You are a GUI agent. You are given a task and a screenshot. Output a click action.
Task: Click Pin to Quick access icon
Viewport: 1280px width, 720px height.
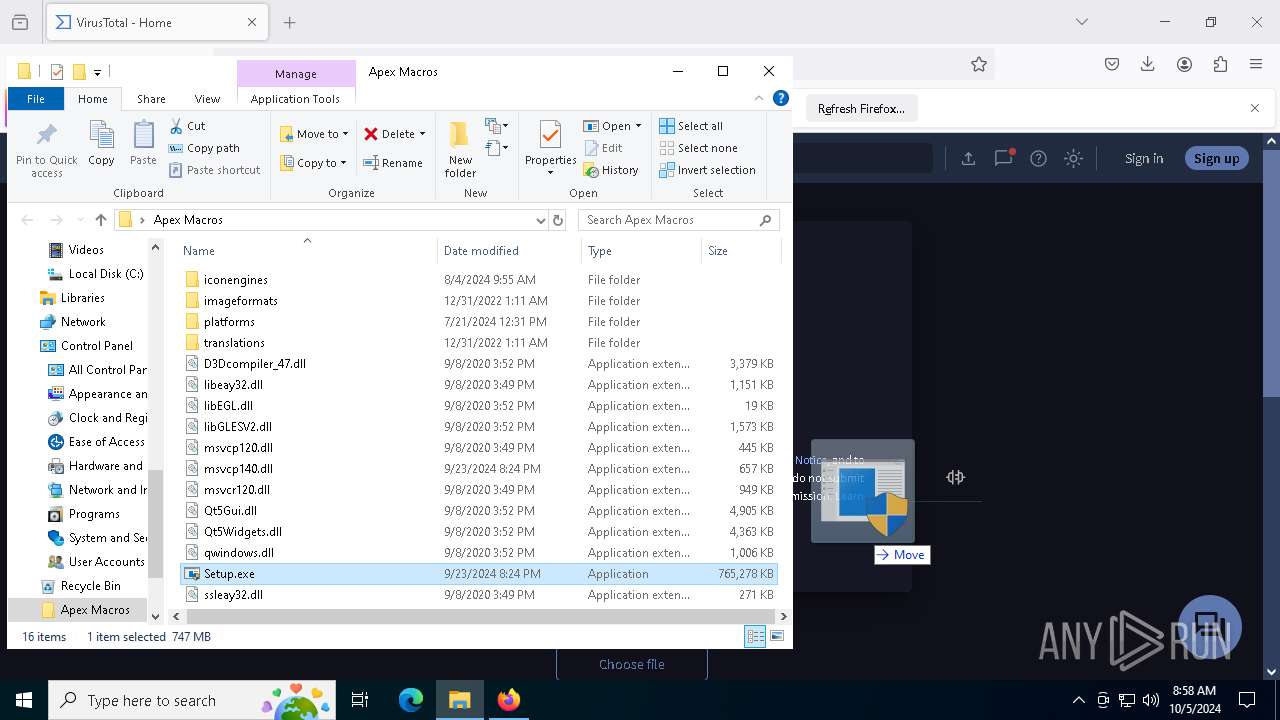pos(46,150)
